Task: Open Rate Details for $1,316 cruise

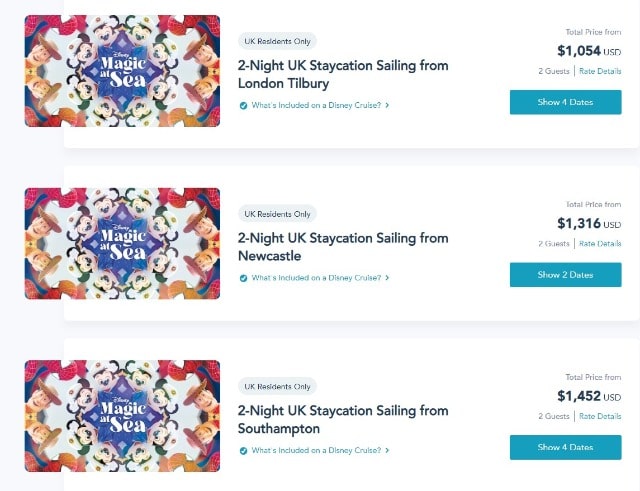Action: pyautogui.click(x=600, y=244)
